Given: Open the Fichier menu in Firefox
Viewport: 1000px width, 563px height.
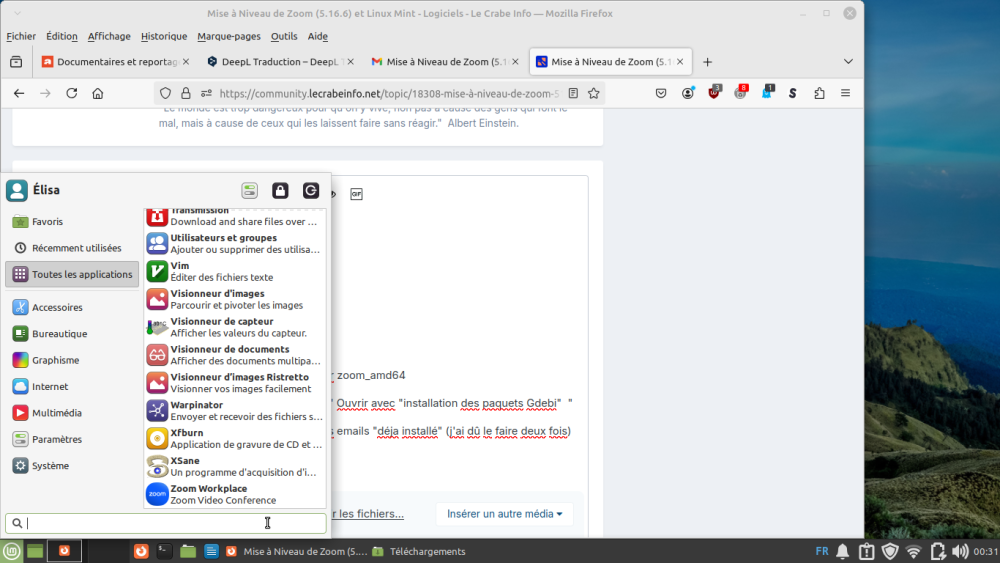Looking at the screenshot, I should pos(21,36).
